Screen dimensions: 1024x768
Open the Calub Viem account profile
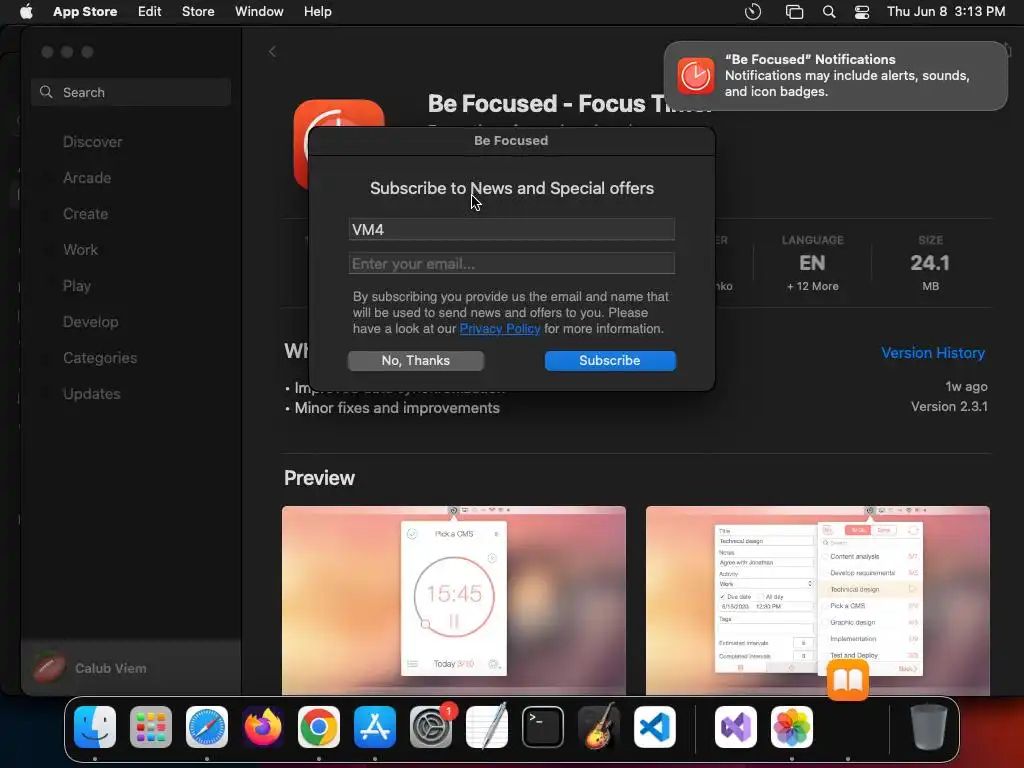click(91, 668)
